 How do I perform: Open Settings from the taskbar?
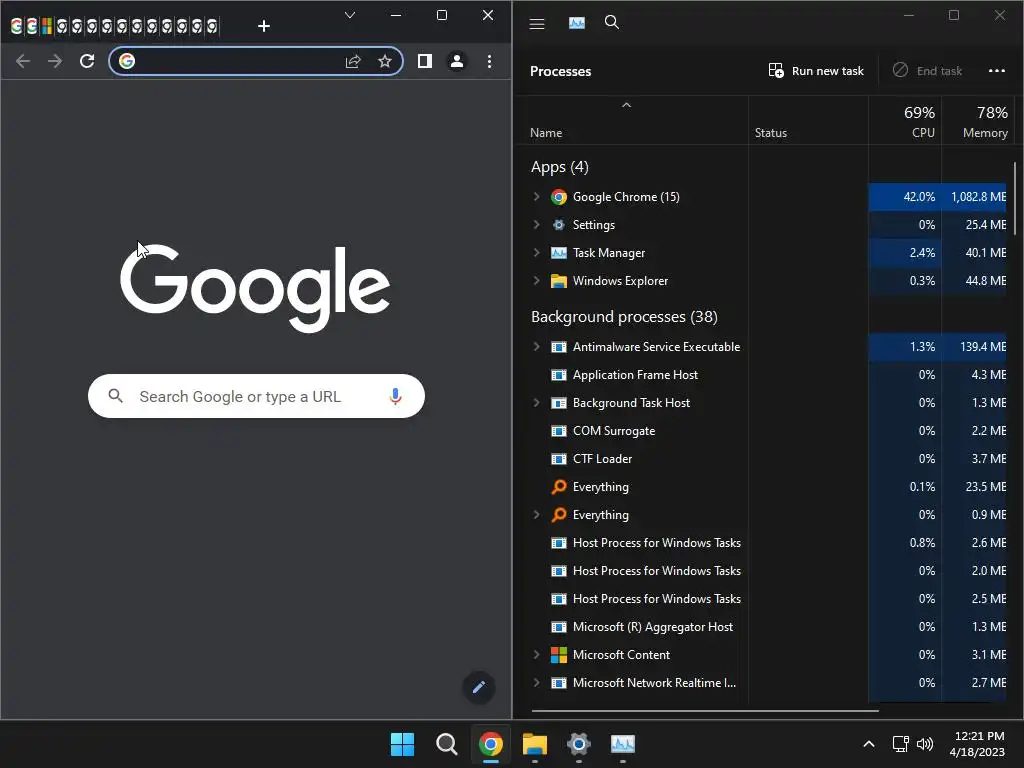point(579,744)
